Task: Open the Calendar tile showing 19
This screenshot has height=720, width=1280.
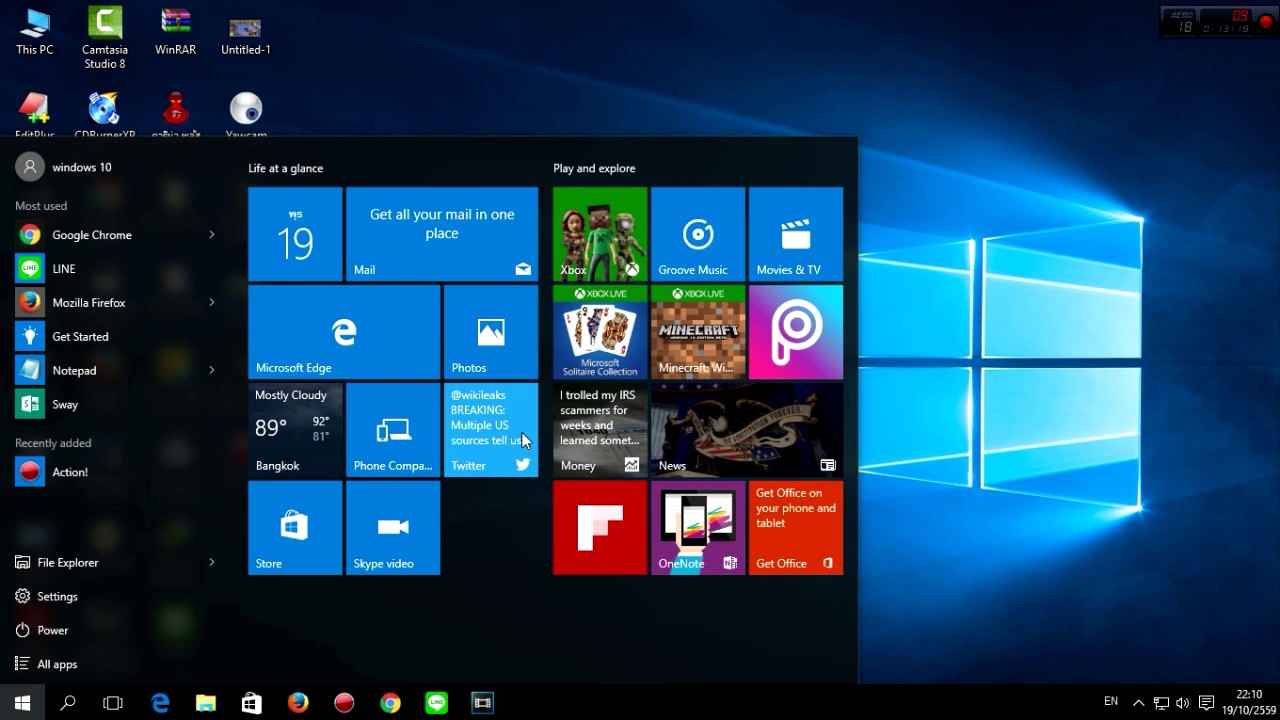Action: click(295, 234)
